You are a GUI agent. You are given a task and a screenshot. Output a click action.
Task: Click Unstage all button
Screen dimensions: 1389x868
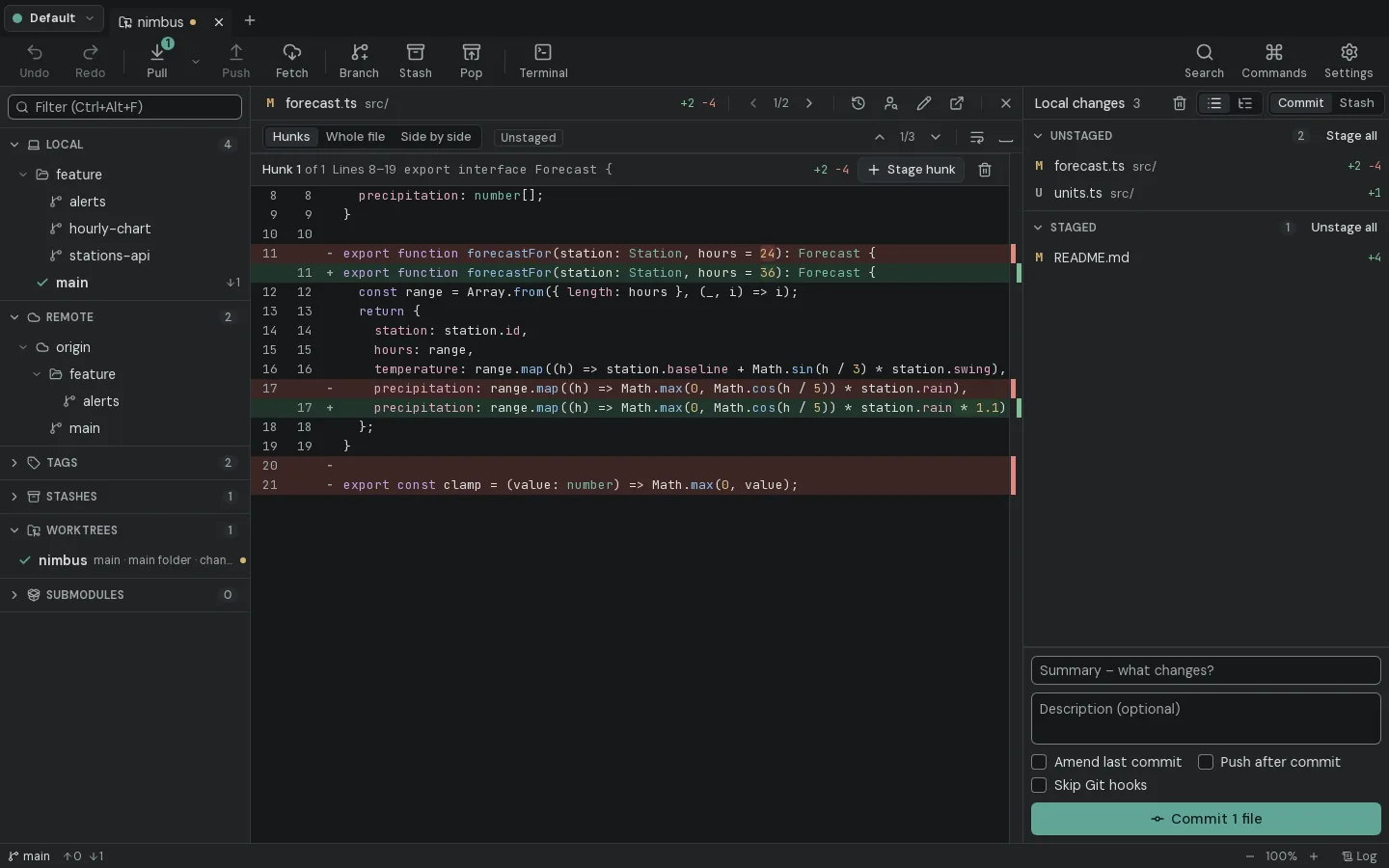[x=1344, y=228]
